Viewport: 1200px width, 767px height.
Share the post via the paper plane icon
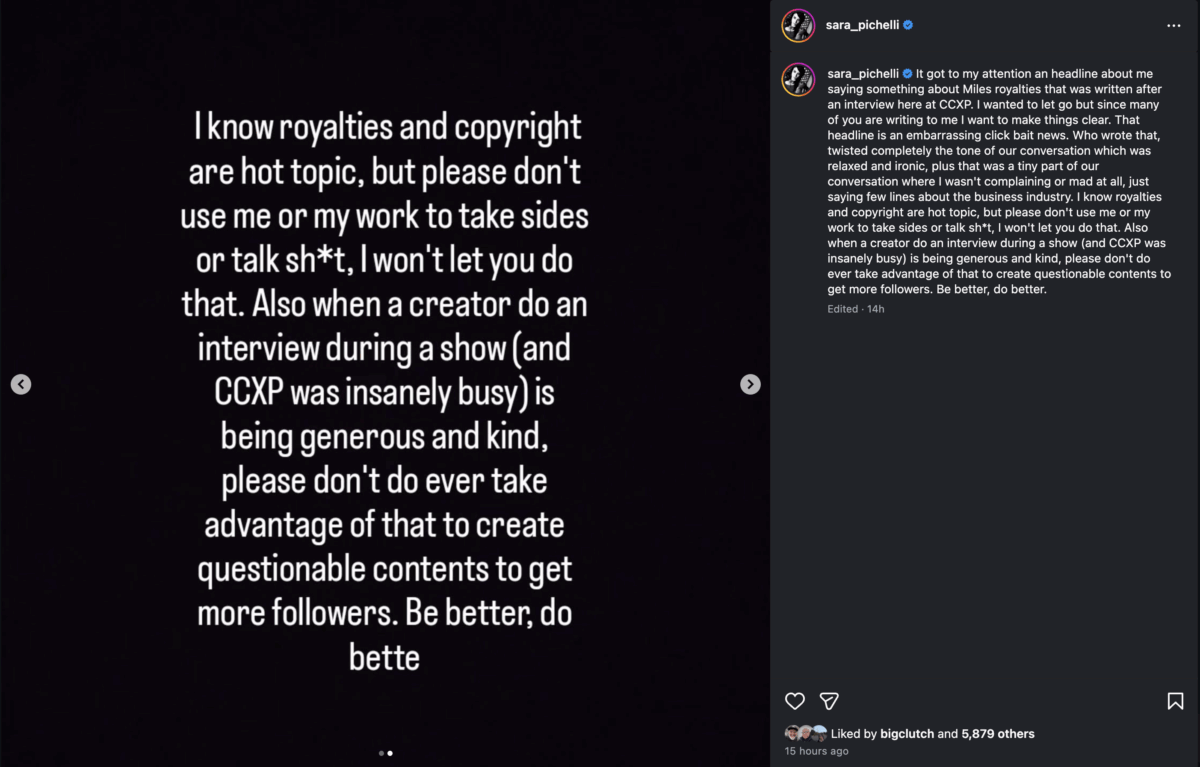point(829,701)
